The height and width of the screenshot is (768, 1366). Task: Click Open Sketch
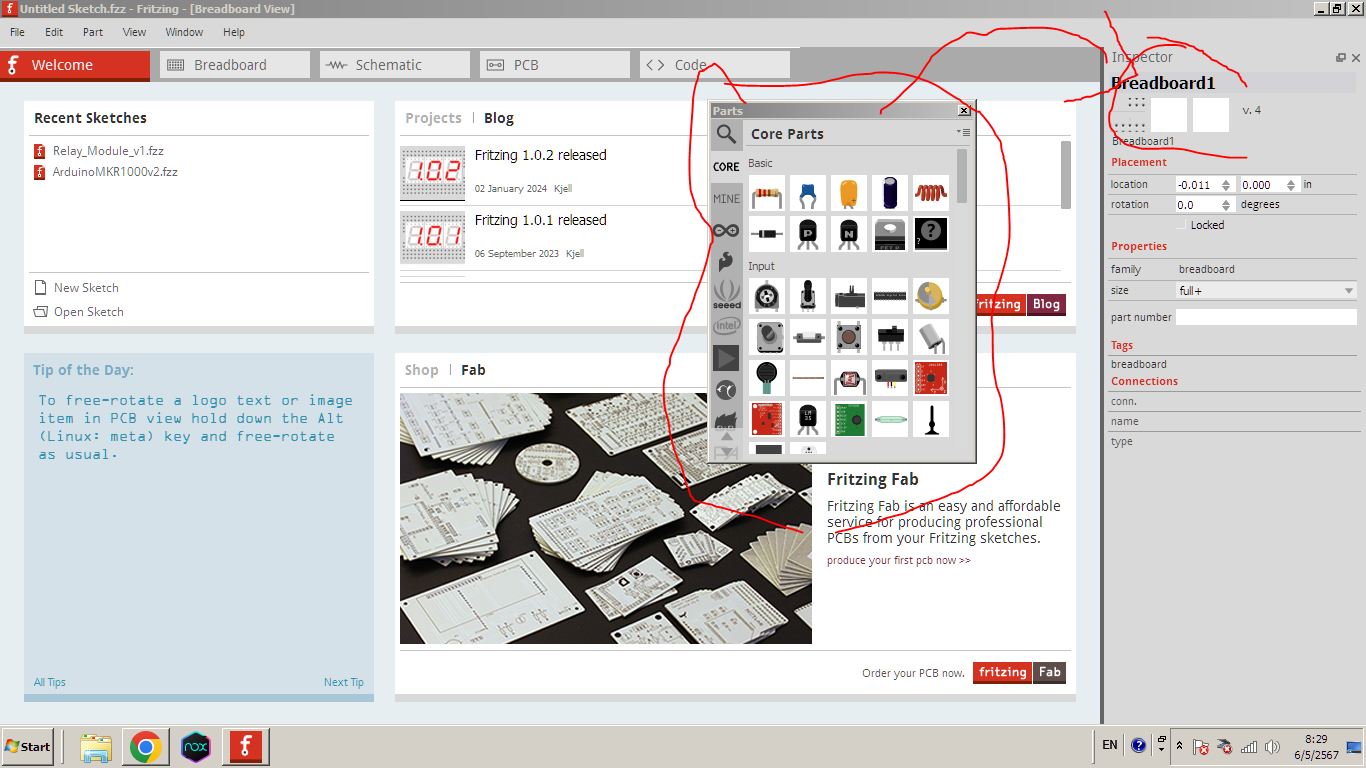(x=89, y=312)
